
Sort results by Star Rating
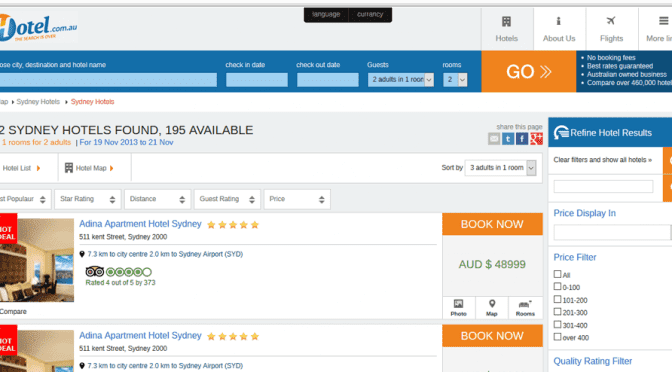(x=88, y=199)
